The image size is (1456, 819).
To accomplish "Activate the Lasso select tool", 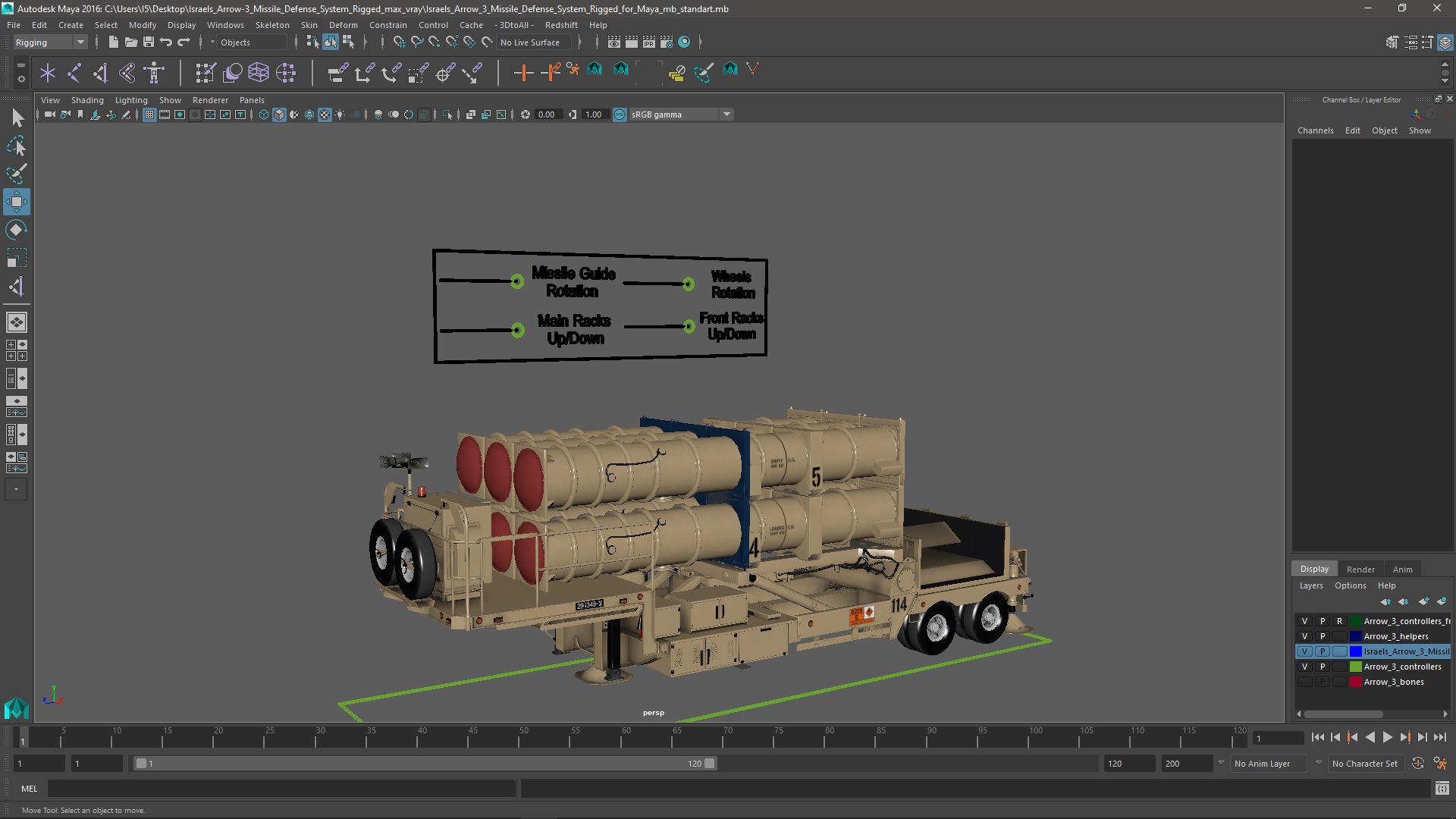I will pyautogui.click(x=17, y=146).
